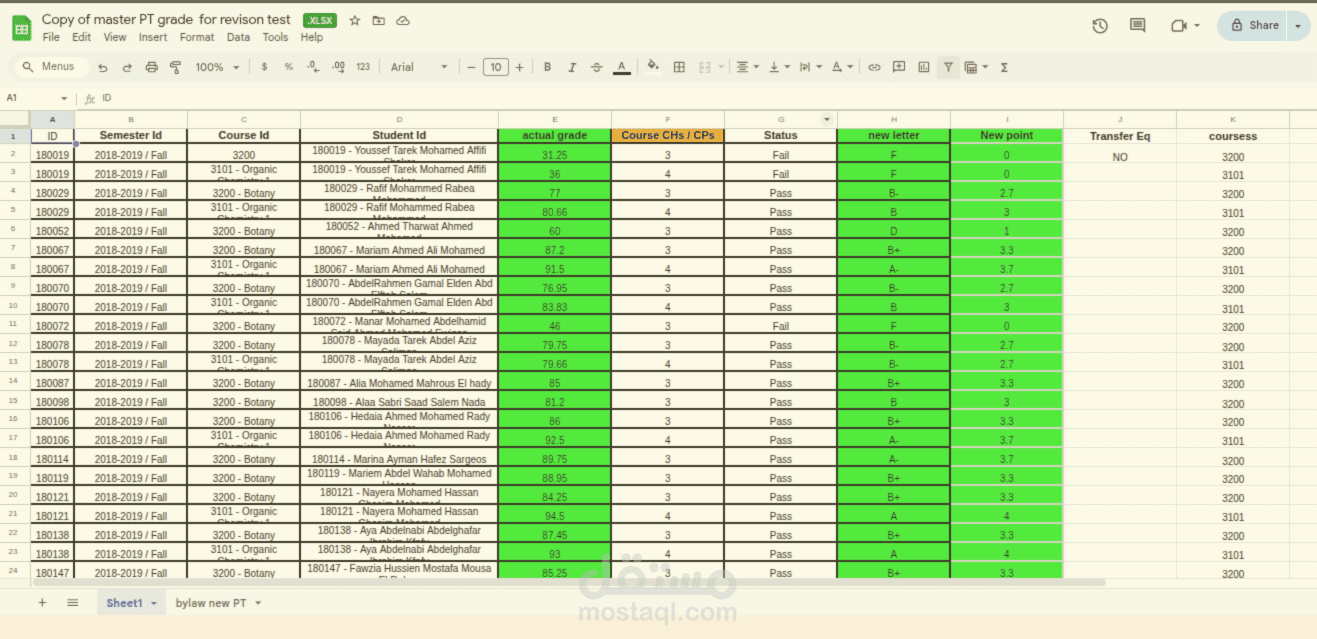
Task: Open the zoom 100% dropdown
Action: [217, 67]
